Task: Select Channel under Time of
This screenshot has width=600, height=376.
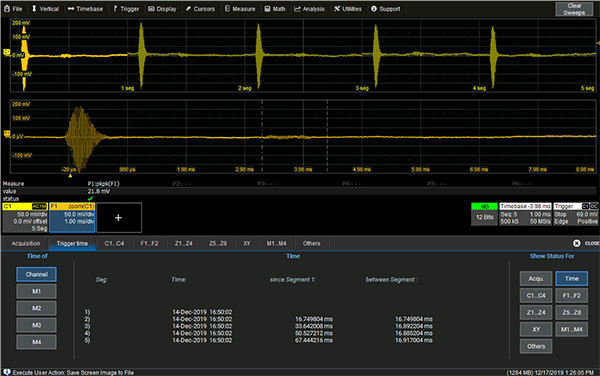Action: pos(36,274)
